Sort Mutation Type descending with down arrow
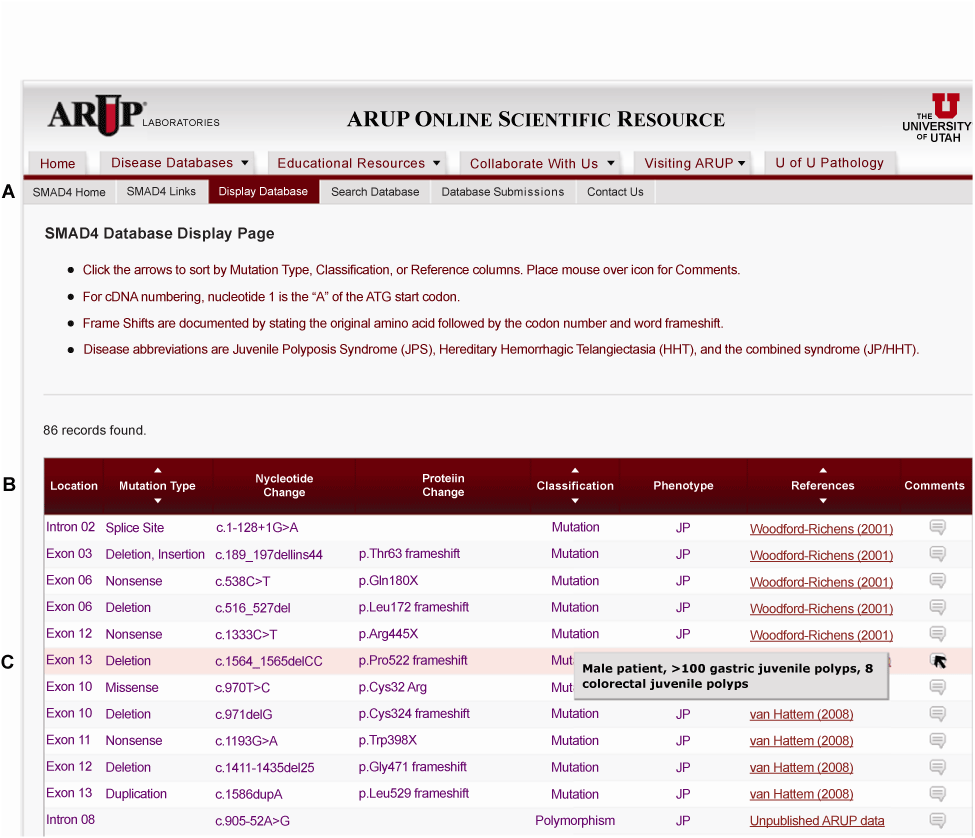Image resolution: width=975 pixels, height=838 pixels. coord(157,500)
